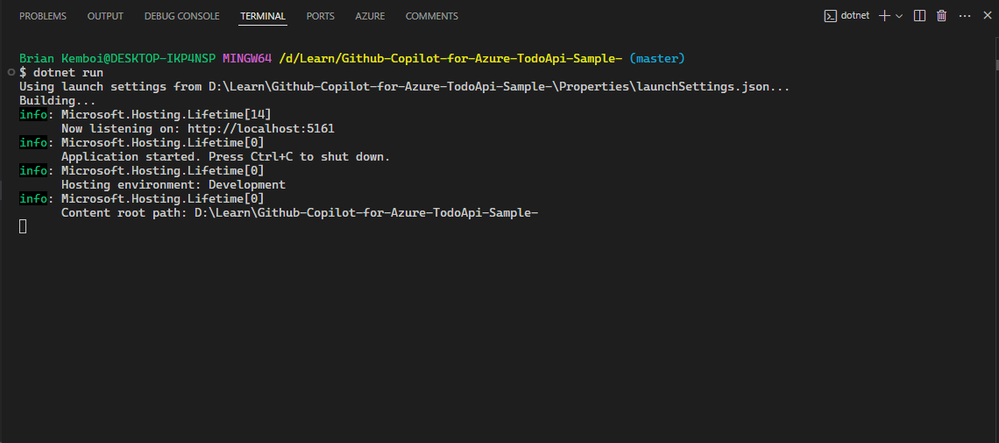Click the plus icon to create new terminal
This screenshot has width=999, height=443.
pos(884,16)
